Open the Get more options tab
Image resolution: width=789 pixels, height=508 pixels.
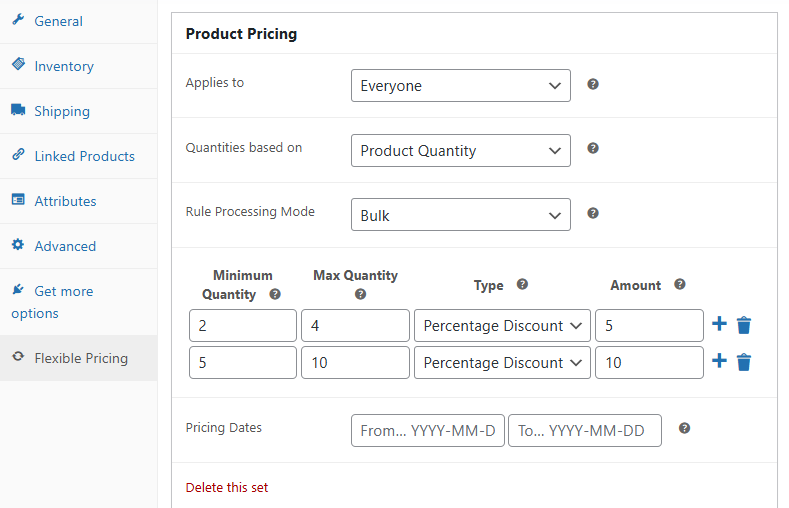pos(78,302)
